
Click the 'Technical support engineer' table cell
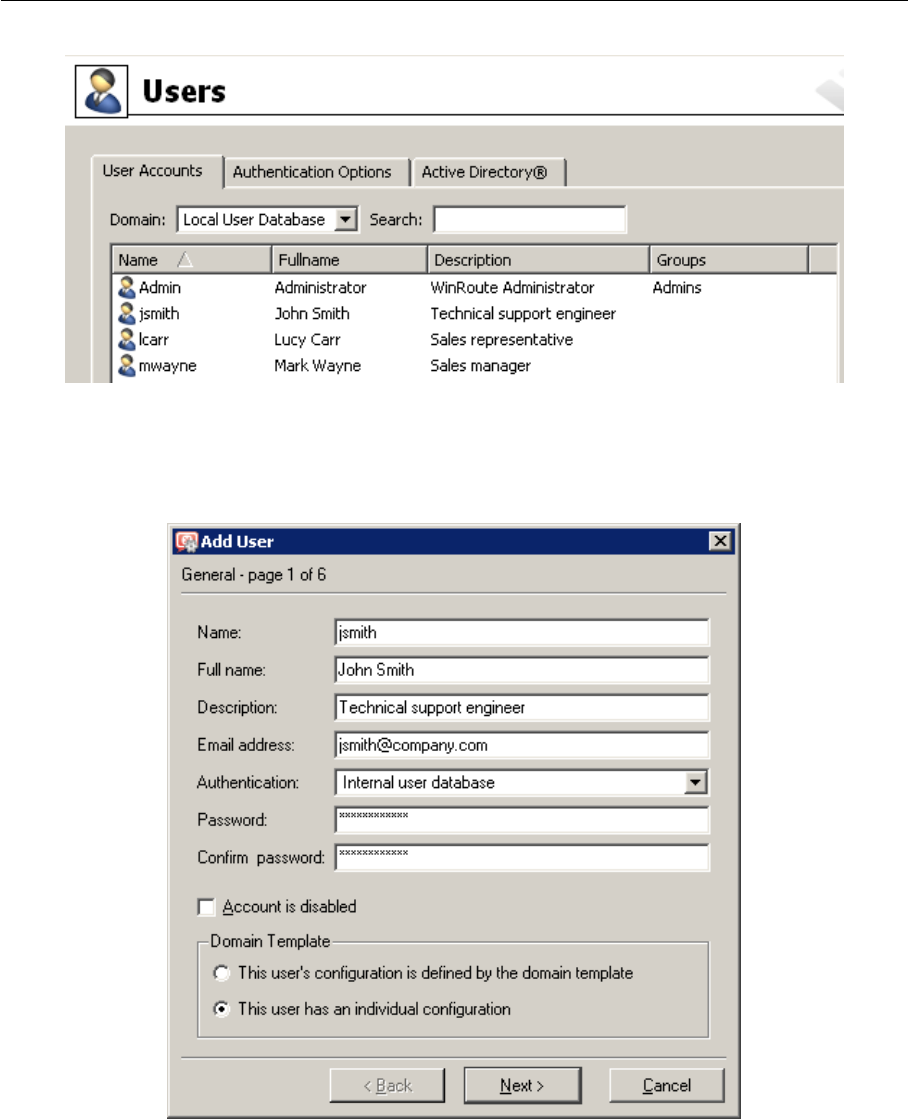point(523,313)
